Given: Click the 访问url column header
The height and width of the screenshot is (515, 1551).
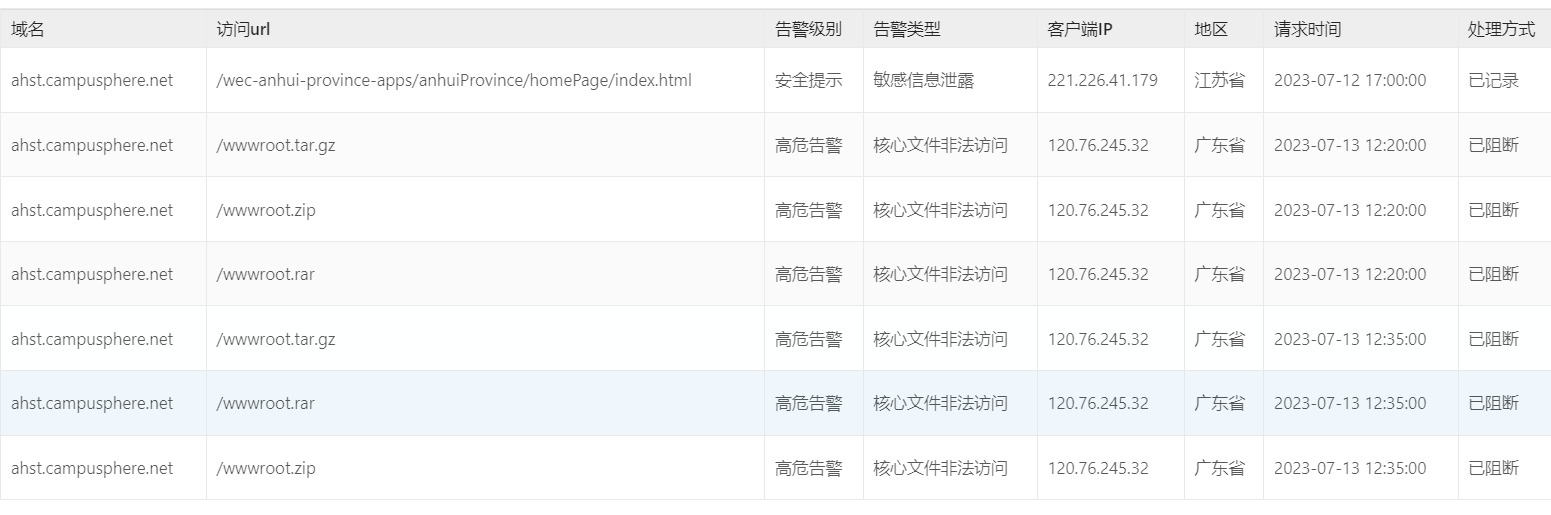Looking at the screenshot, I should tap(243, 30).
